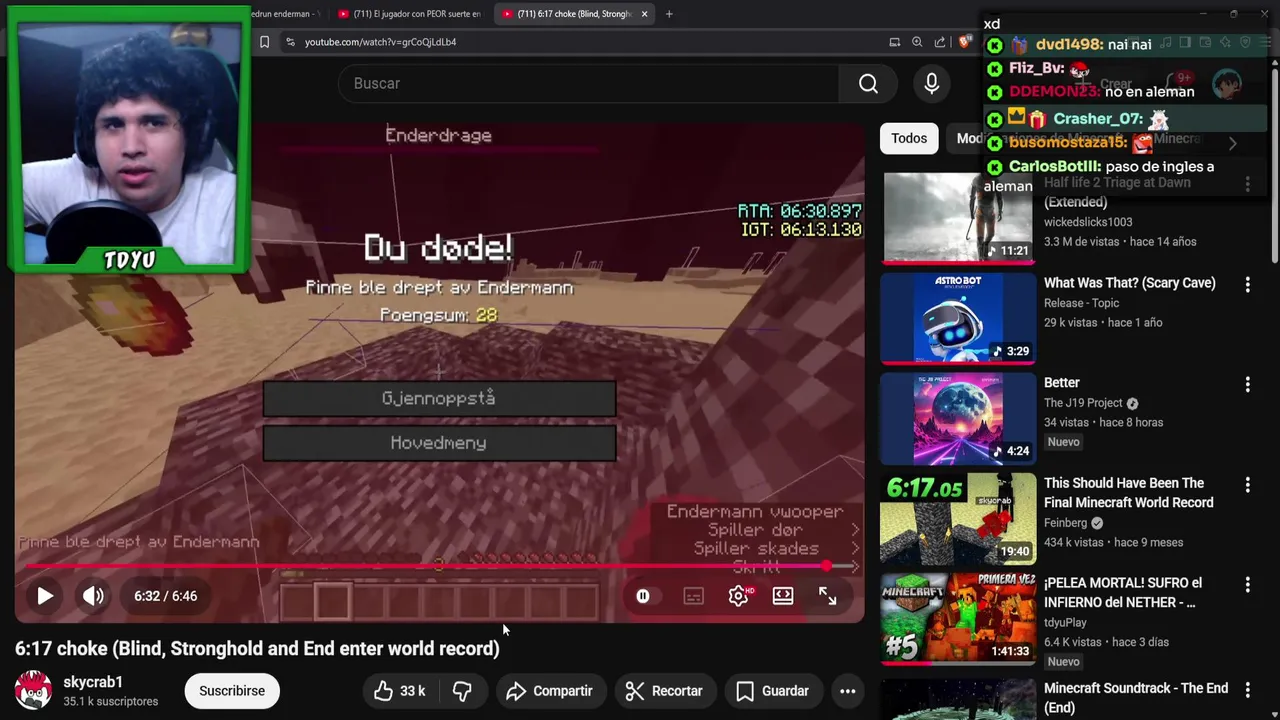
Task: Open options for Half life 2 Triage video
Action: pyautogui.click(x=1247, y=184)
